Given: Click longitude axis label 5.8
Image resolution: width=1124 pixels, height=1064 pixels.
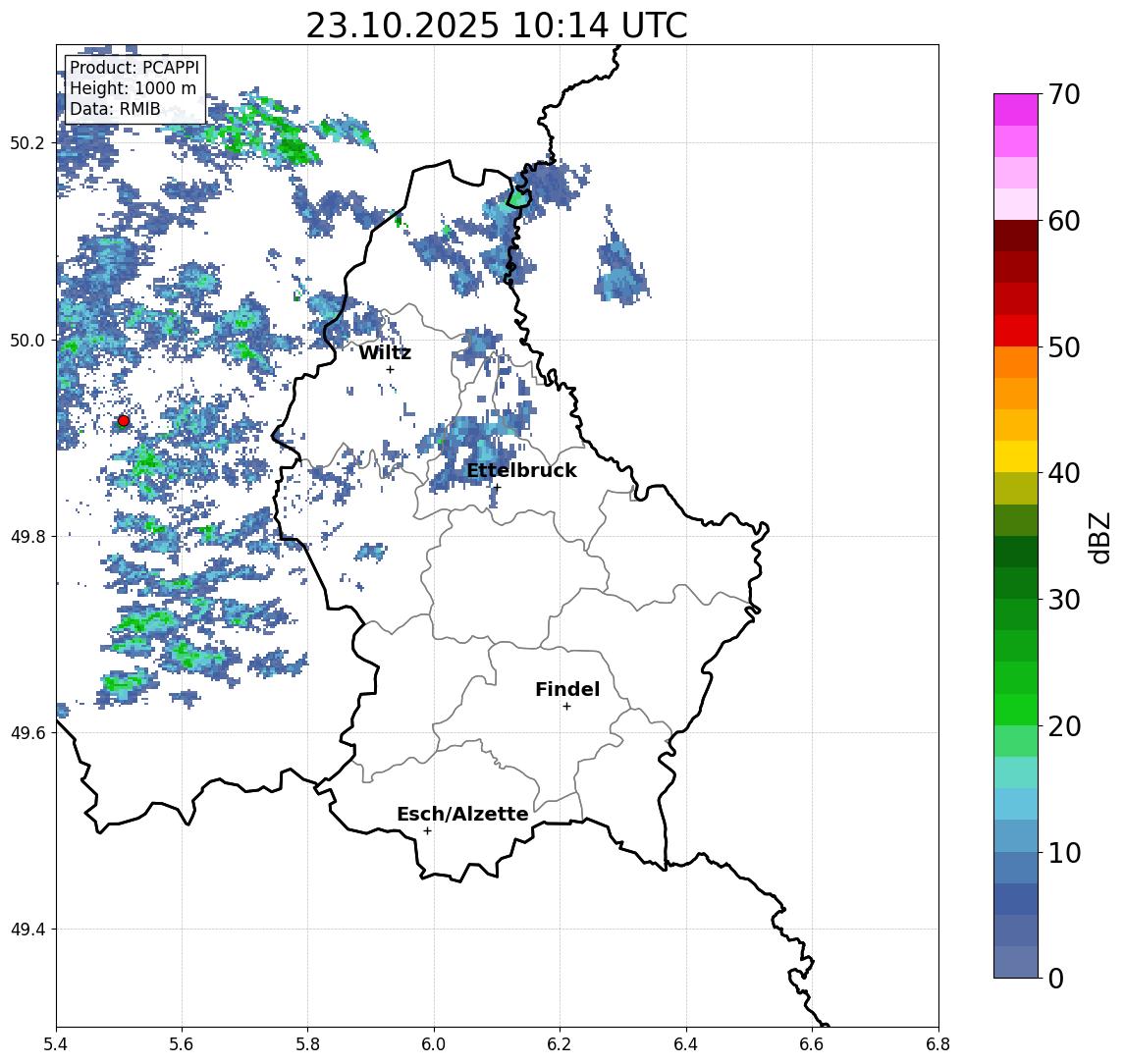Looking at the screenshot, I should tap(308, 1044).
